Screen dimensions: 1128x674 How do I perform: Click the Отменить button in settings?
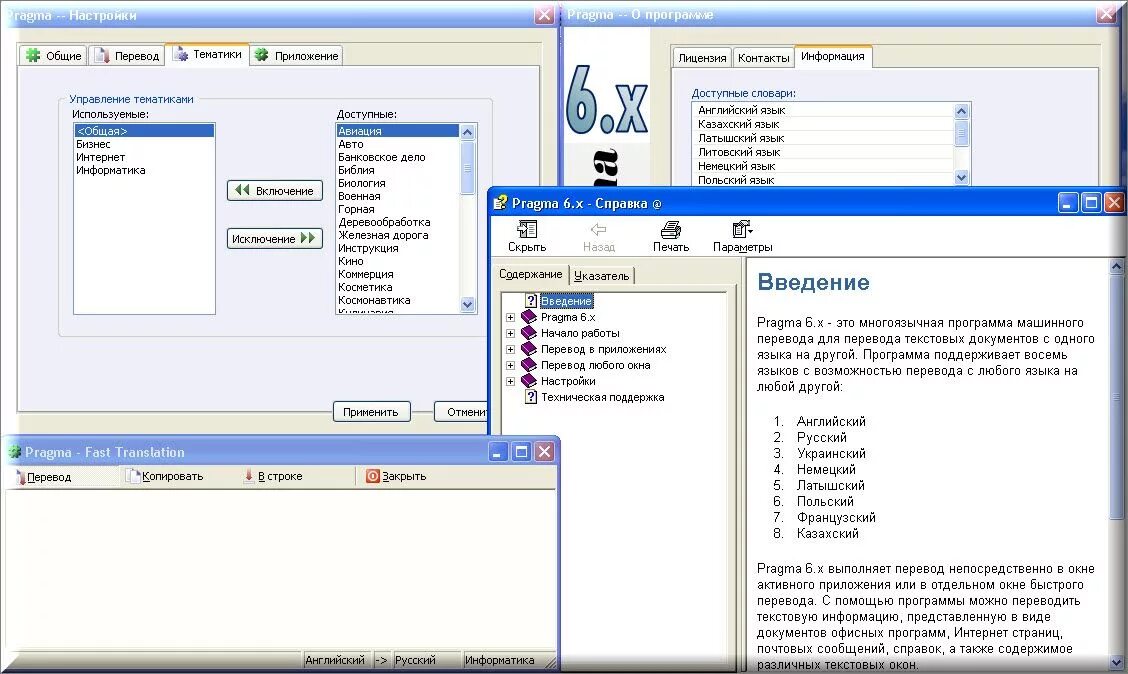pyautogui.click(x=462, y=411)
